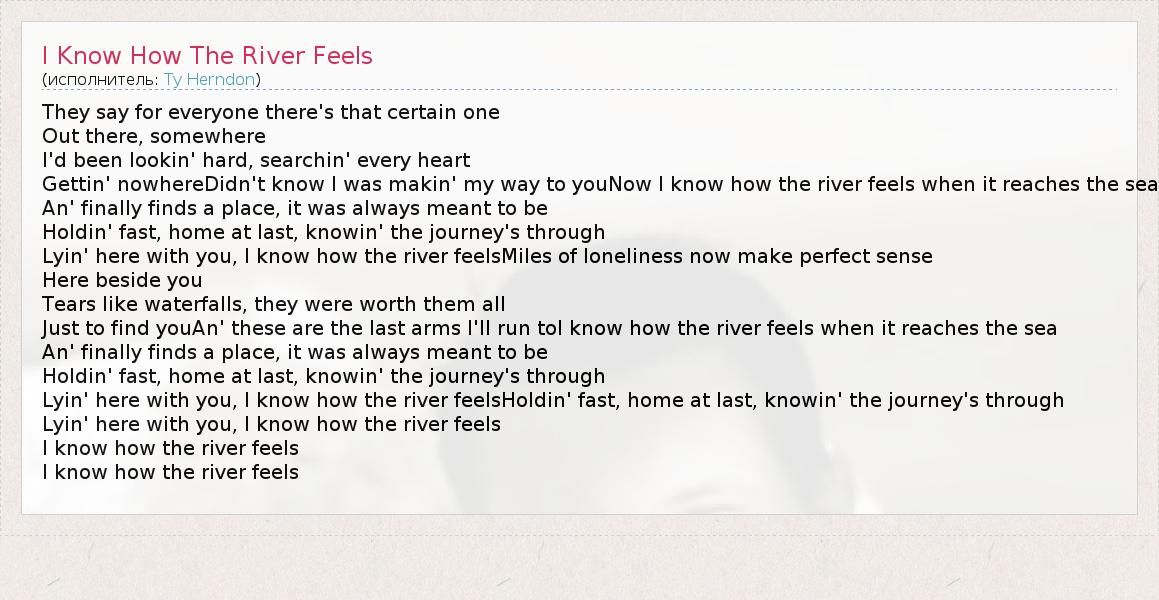Click the words 'Just to find you'

[x=117, y=328]
